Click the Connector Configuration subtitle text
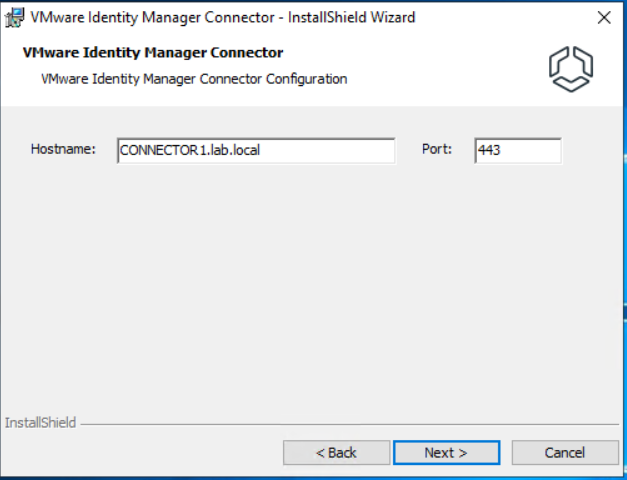 click(x=194, y=79)
